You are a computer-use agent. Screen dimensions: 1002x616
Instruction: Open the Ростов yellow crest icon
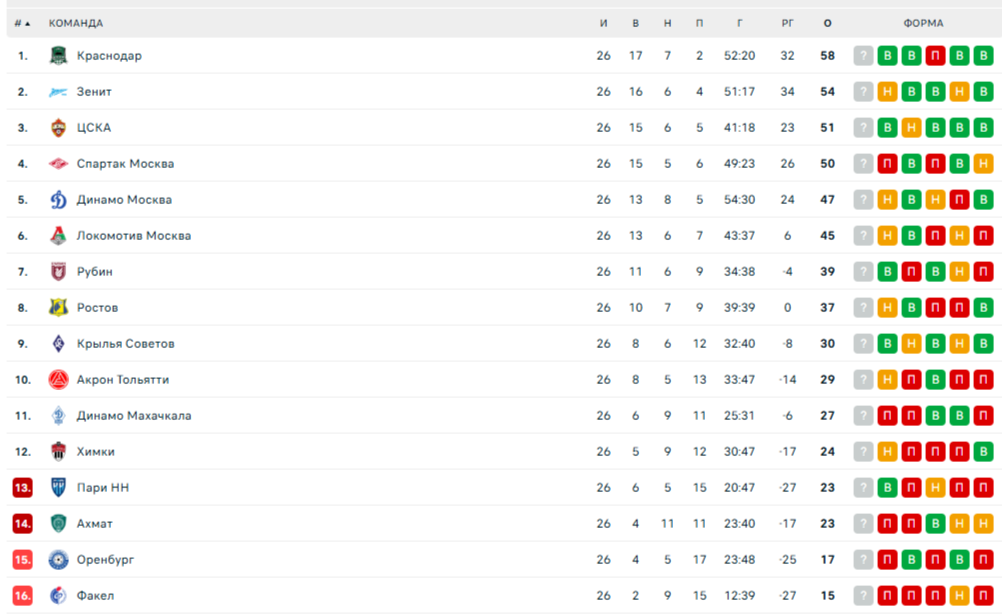[58, 308]
